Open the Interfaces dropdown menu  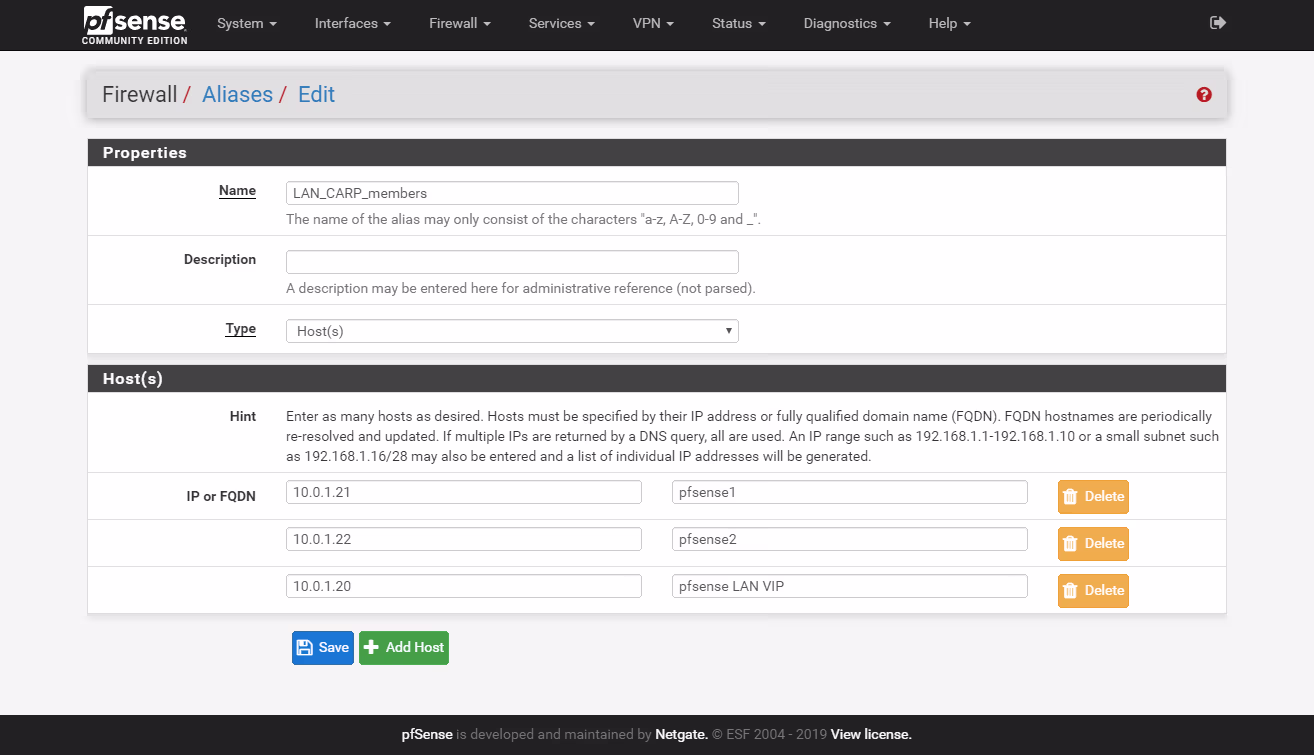[x=352, y=24]
